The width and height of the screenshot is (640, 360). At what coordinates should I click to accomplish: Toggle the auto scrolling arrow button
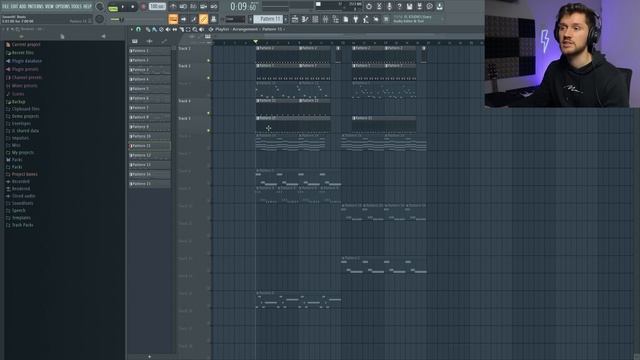coord(183,19)
